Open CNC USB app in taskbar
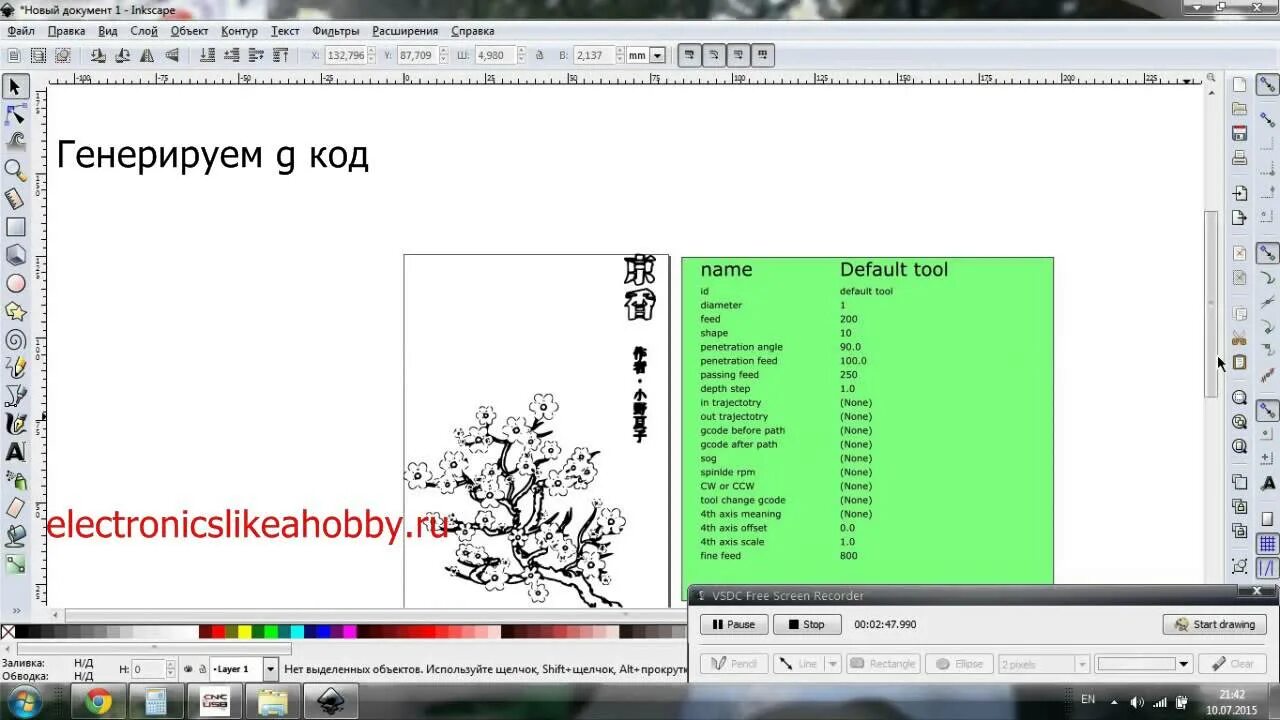 214,702
